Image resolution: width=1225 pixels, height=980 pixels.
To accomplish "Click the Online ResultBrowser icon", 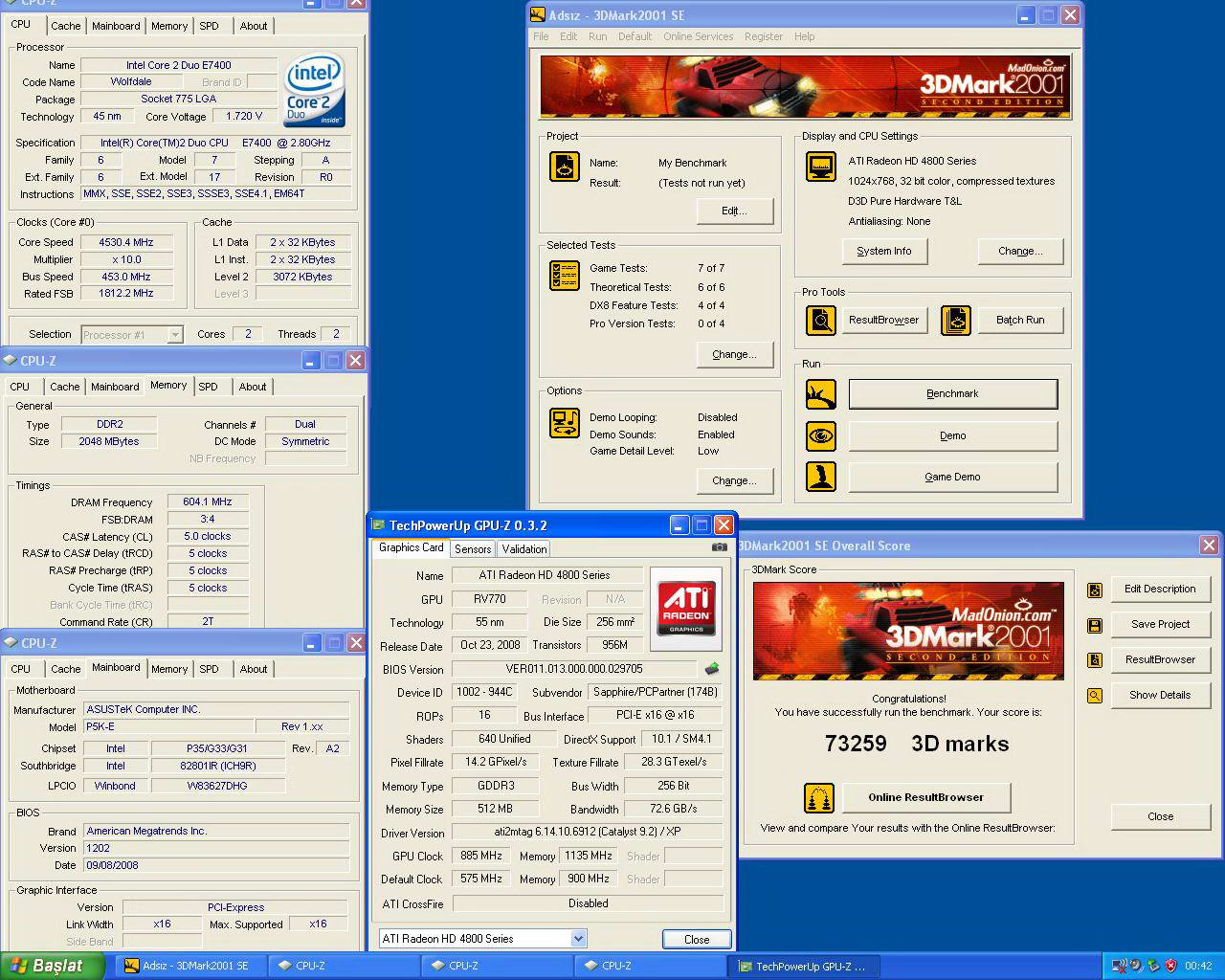I will tap(818, 797).
